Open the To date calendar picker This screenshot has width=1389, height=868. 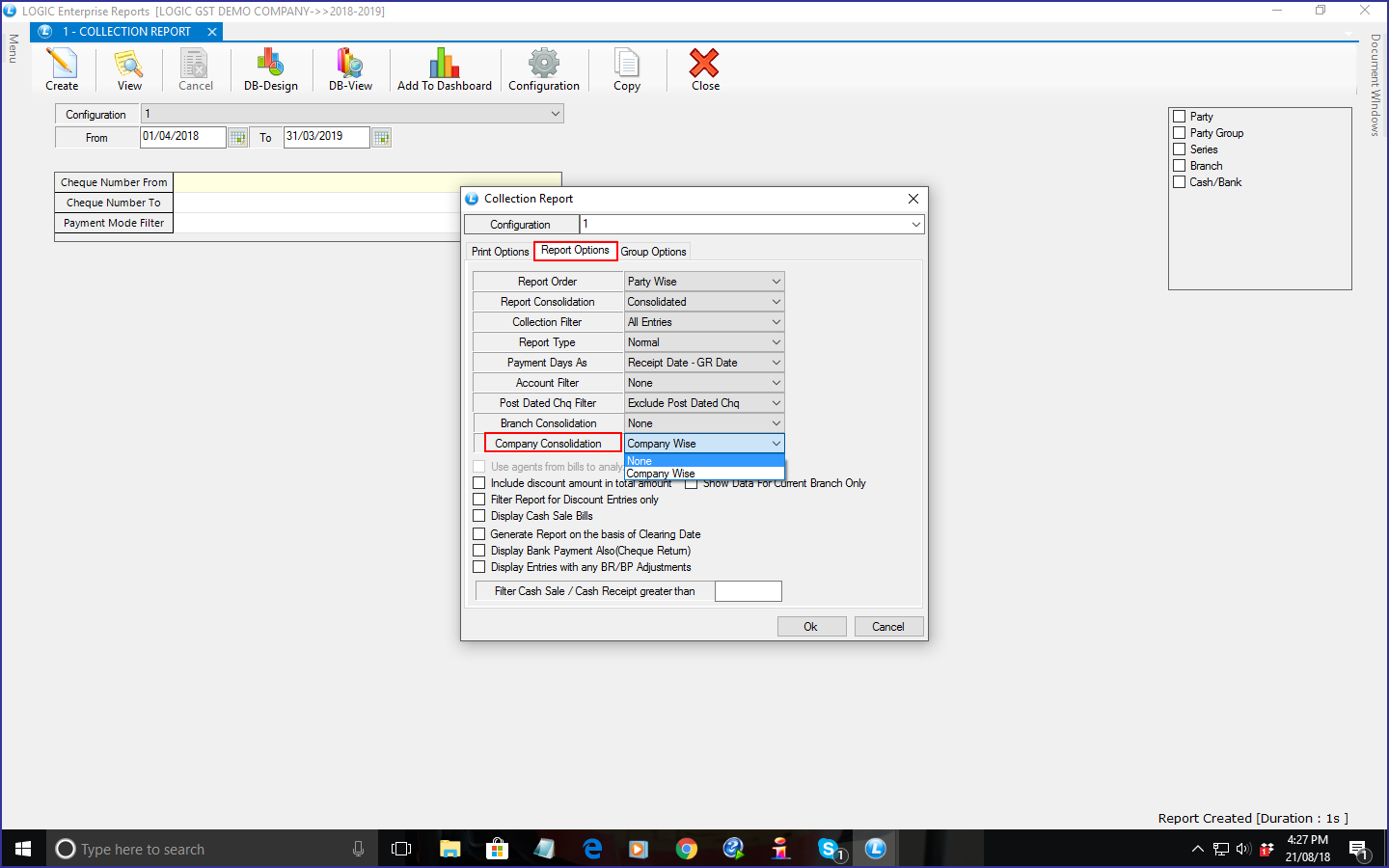click(x=382, y=138)
